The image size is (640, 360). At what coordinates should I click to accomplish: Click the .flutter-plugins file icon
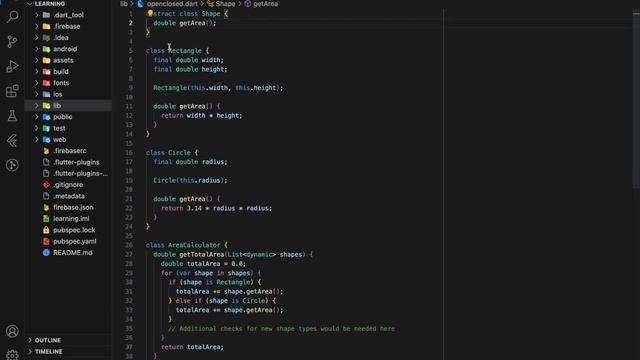pyautogui.click(x=46, y=162)
